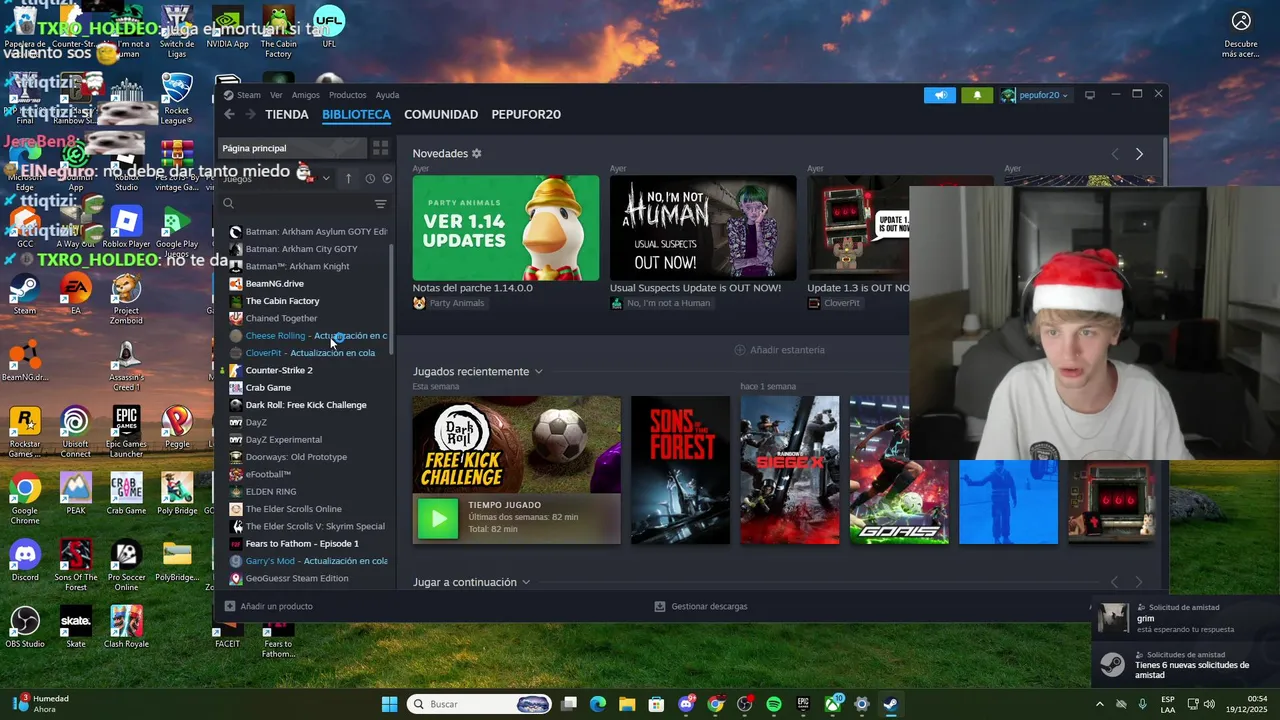Open the Steam menu in menu bar
The width and height of the screenshot is (1280, 720).
249,95
